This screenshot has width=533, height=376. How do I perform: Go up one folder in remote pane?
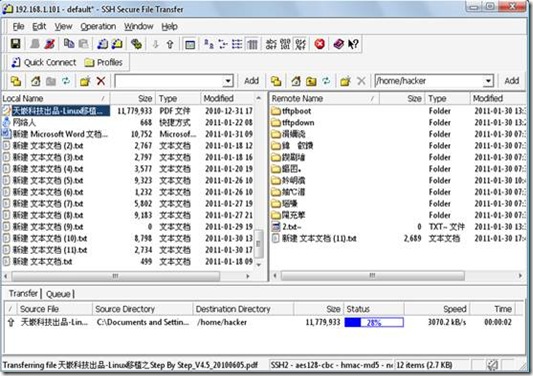tap(311, 81)
